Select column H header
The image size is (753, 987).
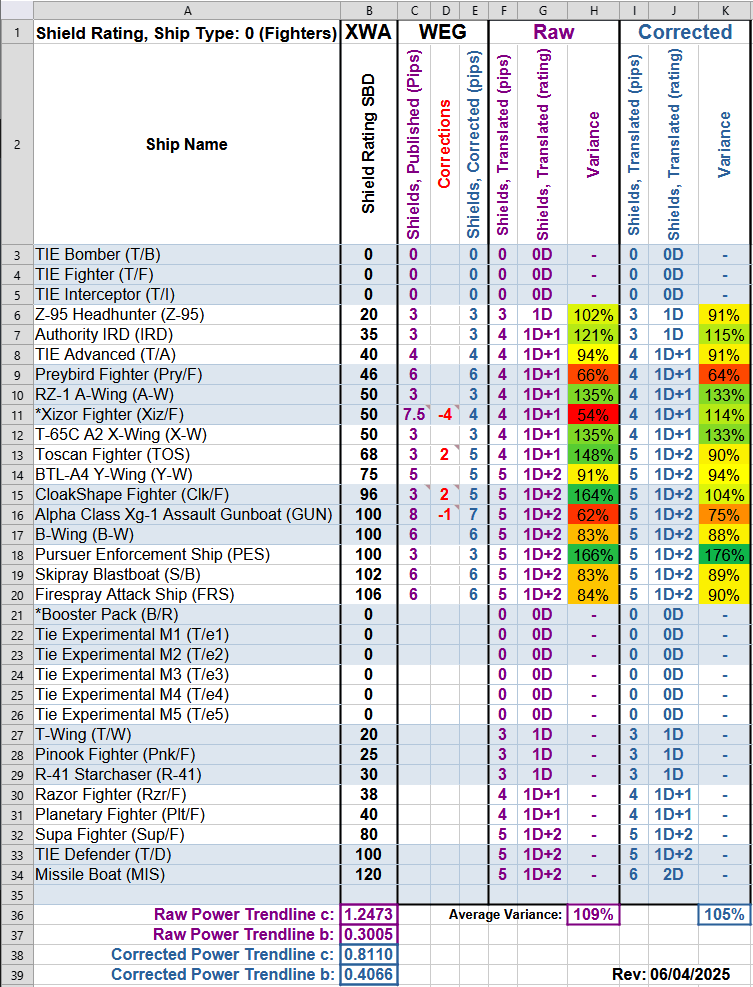(593, 10)
